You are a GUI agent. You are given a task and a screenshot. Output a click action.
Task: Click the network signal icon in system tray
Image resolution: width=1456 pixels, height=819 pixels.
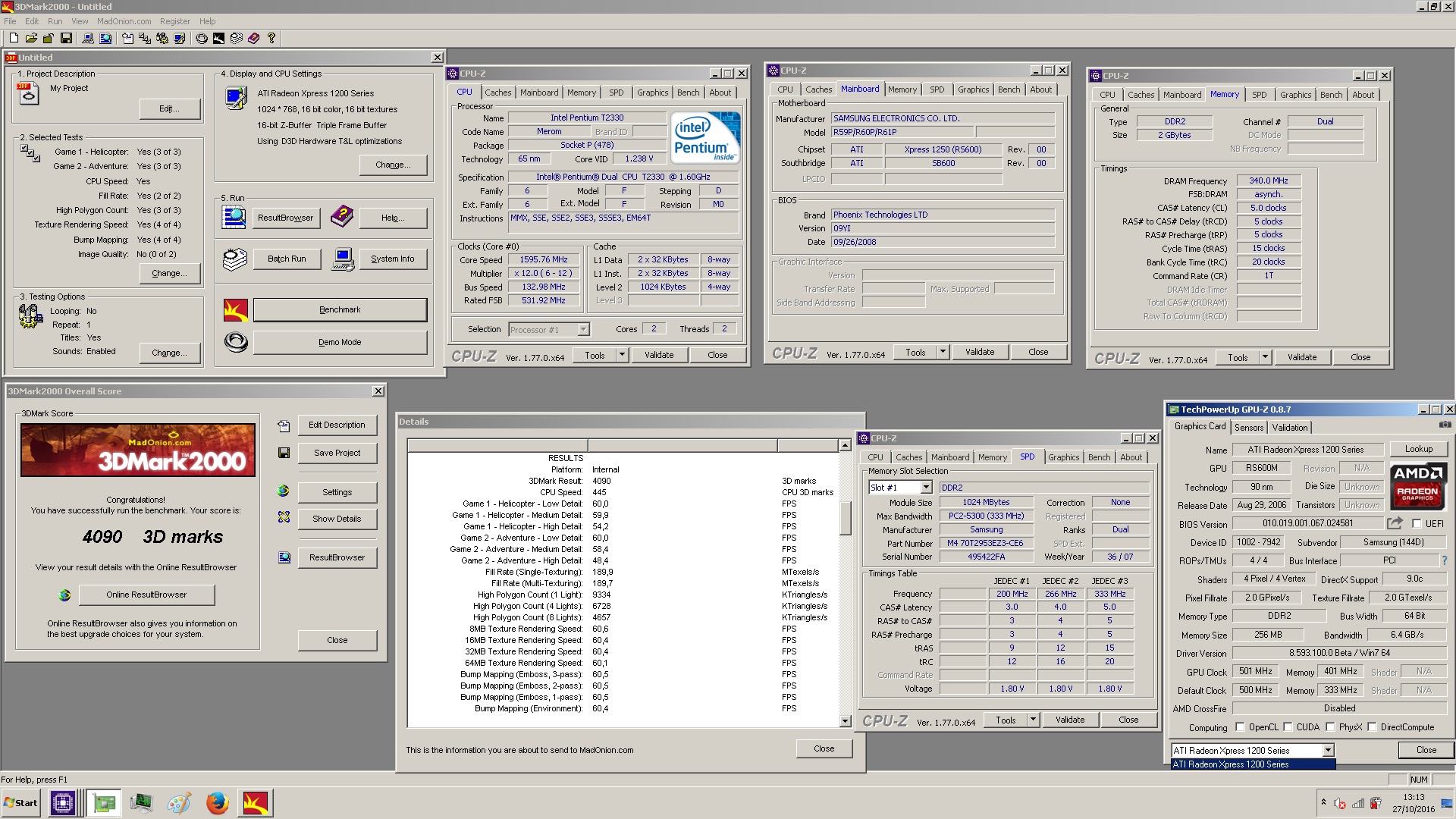(x=1358, y=803)
